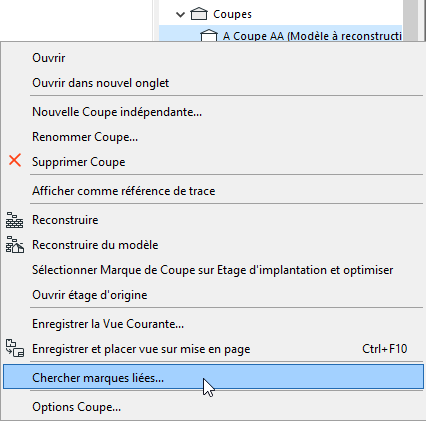Click the Reconstruire du modèle icon

pyautogui.click(x=15, y=245)
